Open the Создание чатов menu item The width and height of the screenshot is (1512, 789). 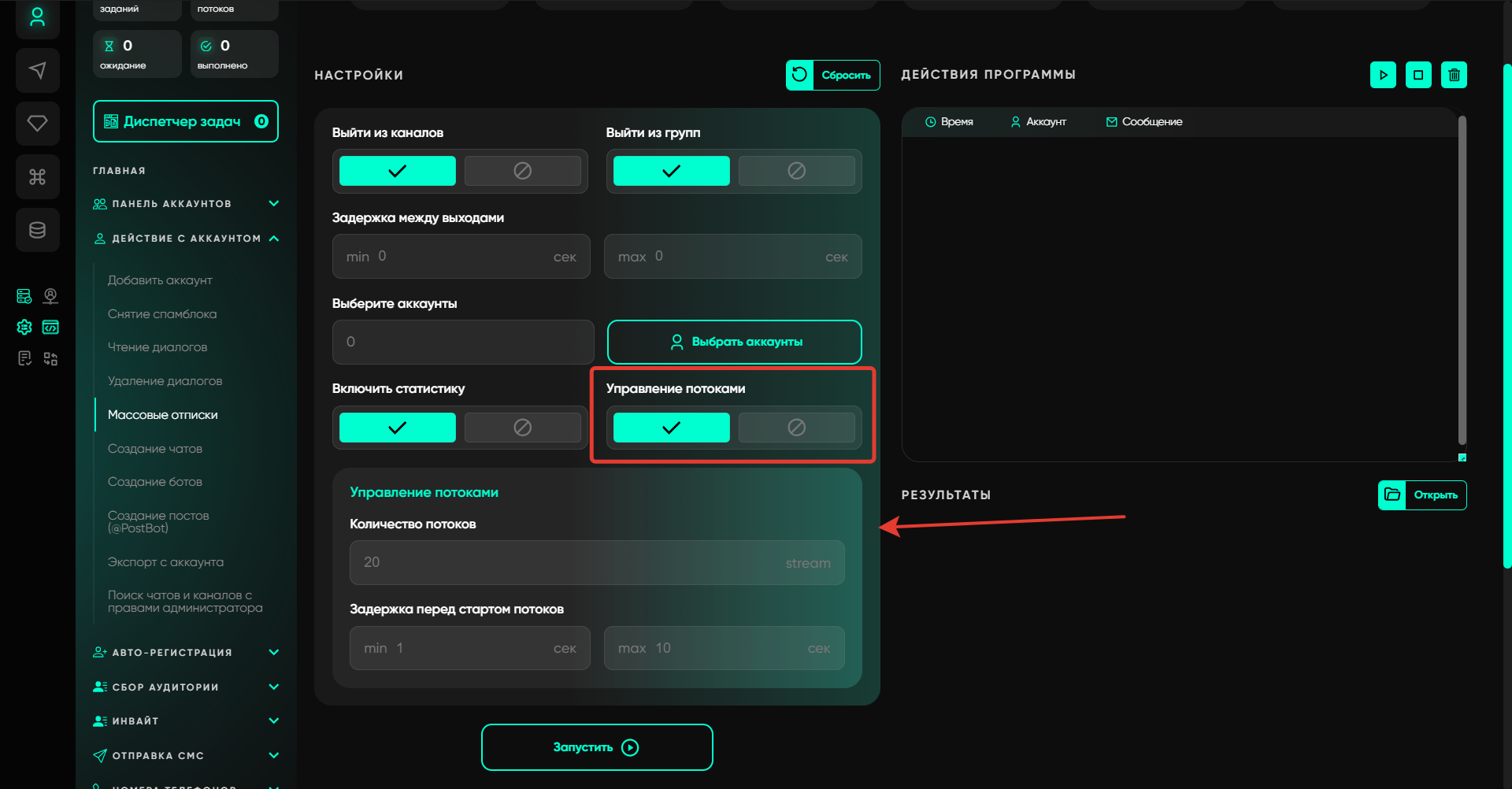click(155, 449)
